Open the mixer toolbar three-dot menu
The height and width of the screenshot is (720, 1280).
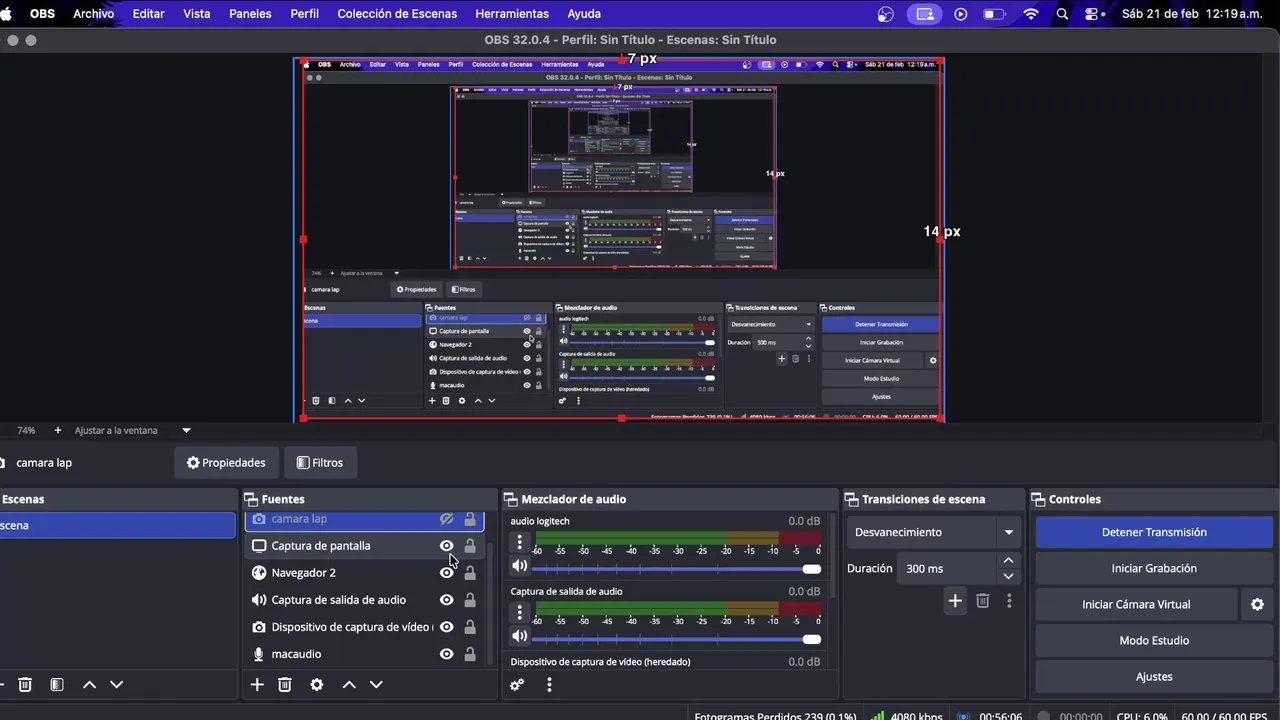pyautogui.click(x=549, y=684)
